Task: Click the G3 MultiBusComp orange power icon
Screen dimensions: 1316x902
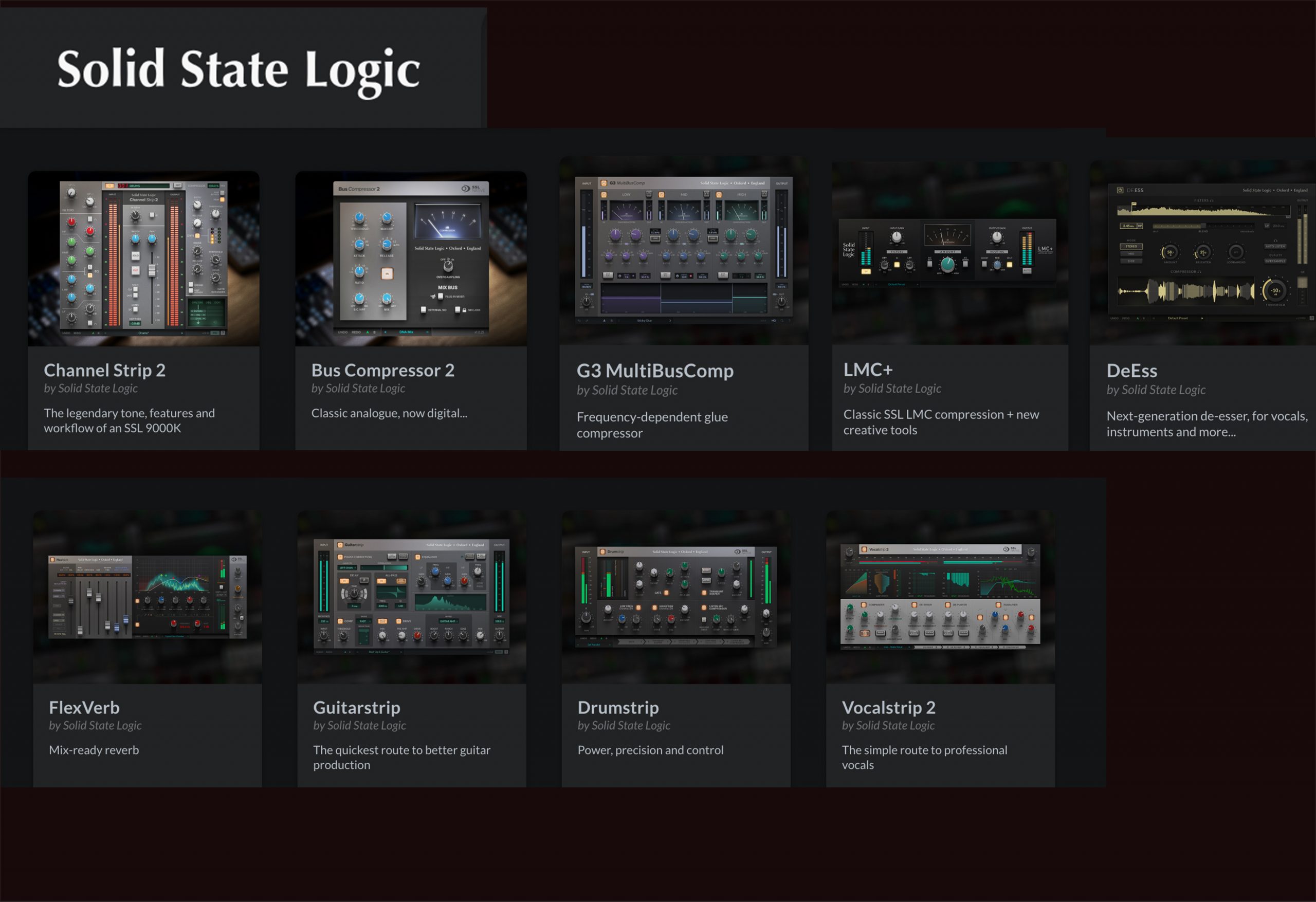Action: click(x=604, y=183)
